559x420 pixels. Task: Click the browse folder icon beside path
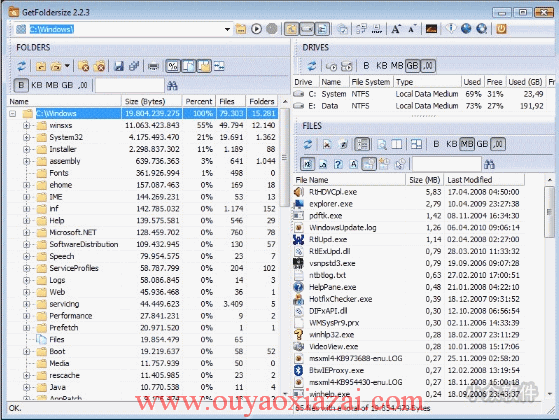tap(241, 29)
